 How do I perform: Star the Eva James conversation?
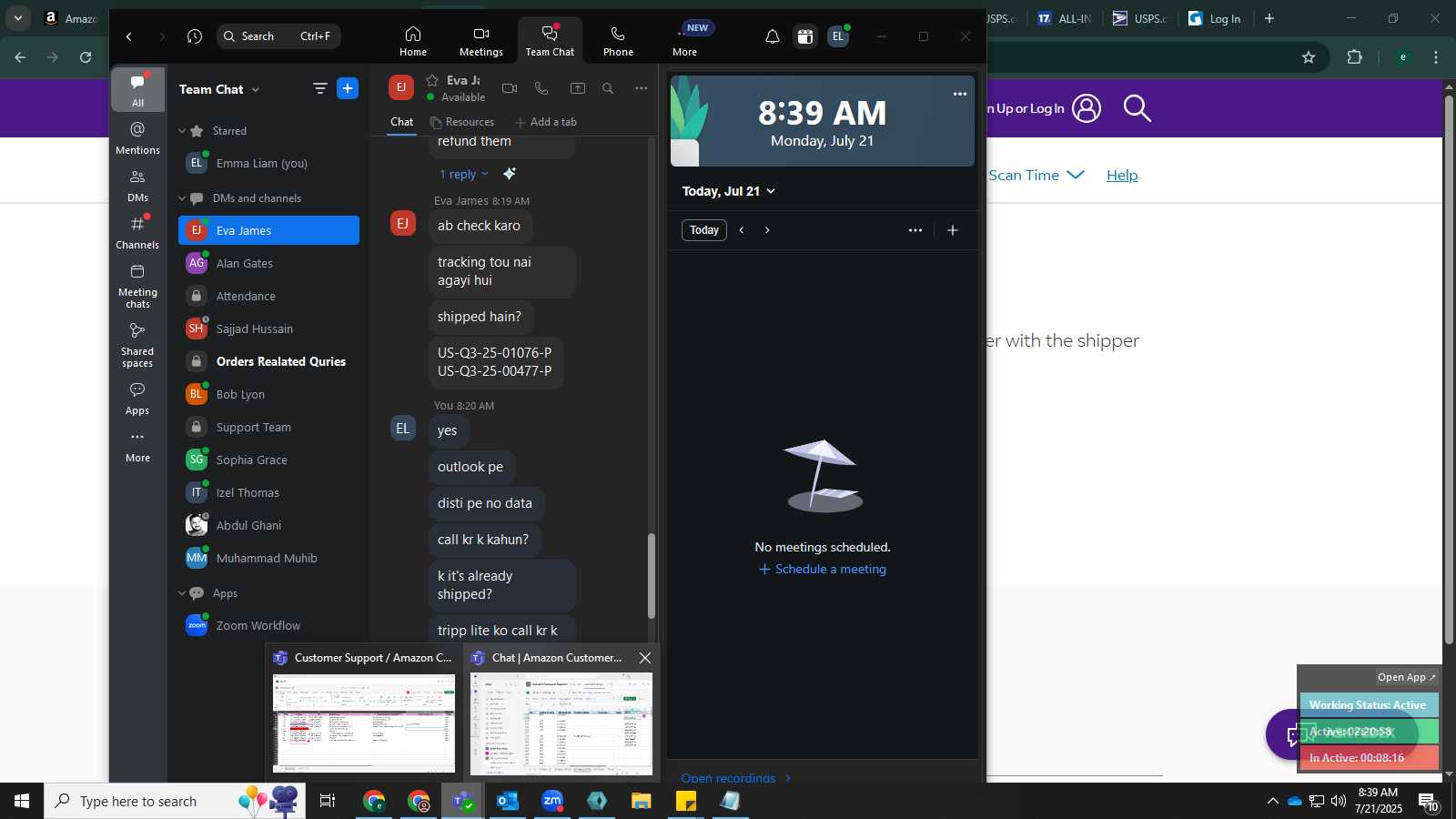(432, 80)
